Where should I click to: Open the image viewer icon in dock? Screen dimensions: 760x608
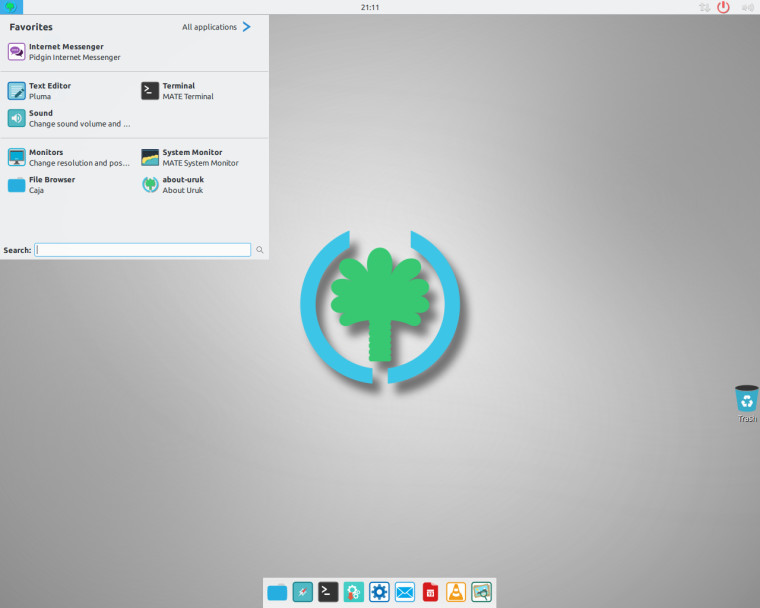481,592
